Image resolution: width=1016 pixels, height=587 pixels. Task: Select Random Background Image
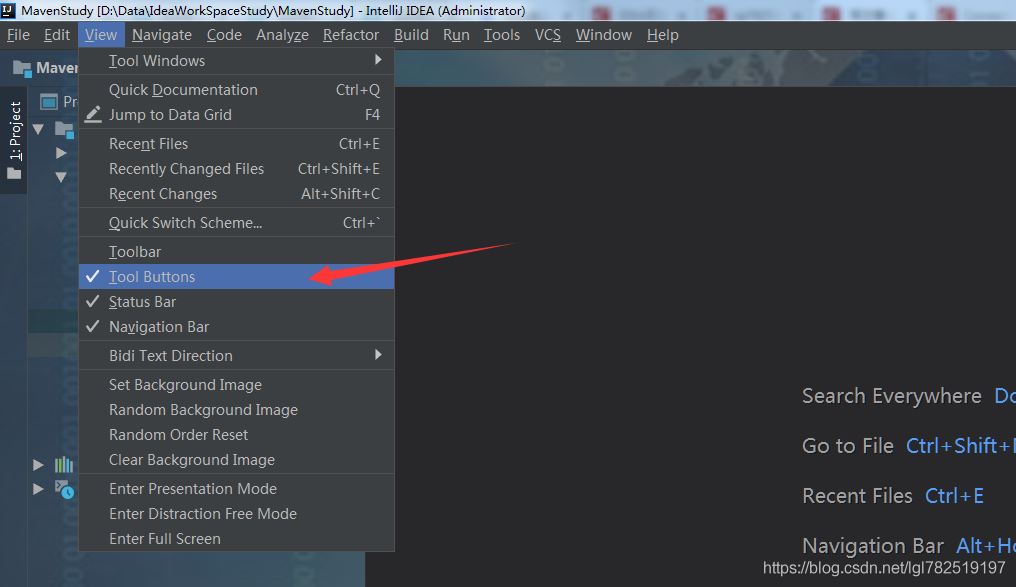[x=237, y=410]
